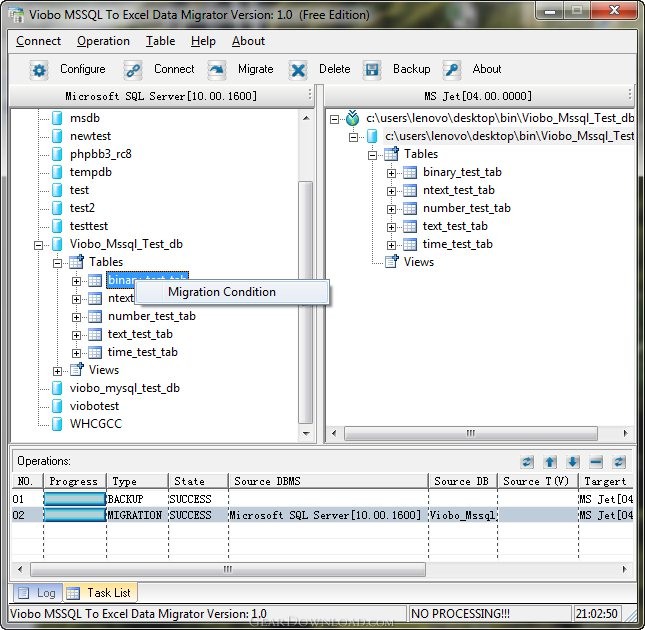Screen dimensions: 645x630
Task: Remove operation using minus icon
Action: [596, 462]
